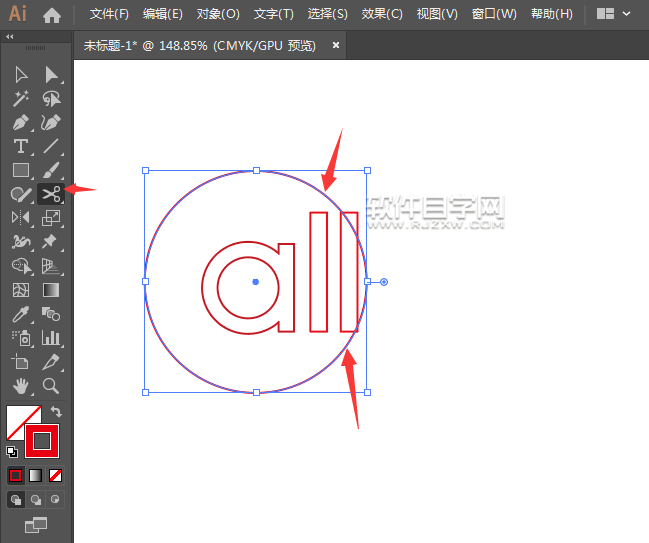Select the Mesh tool

point(21,290)
